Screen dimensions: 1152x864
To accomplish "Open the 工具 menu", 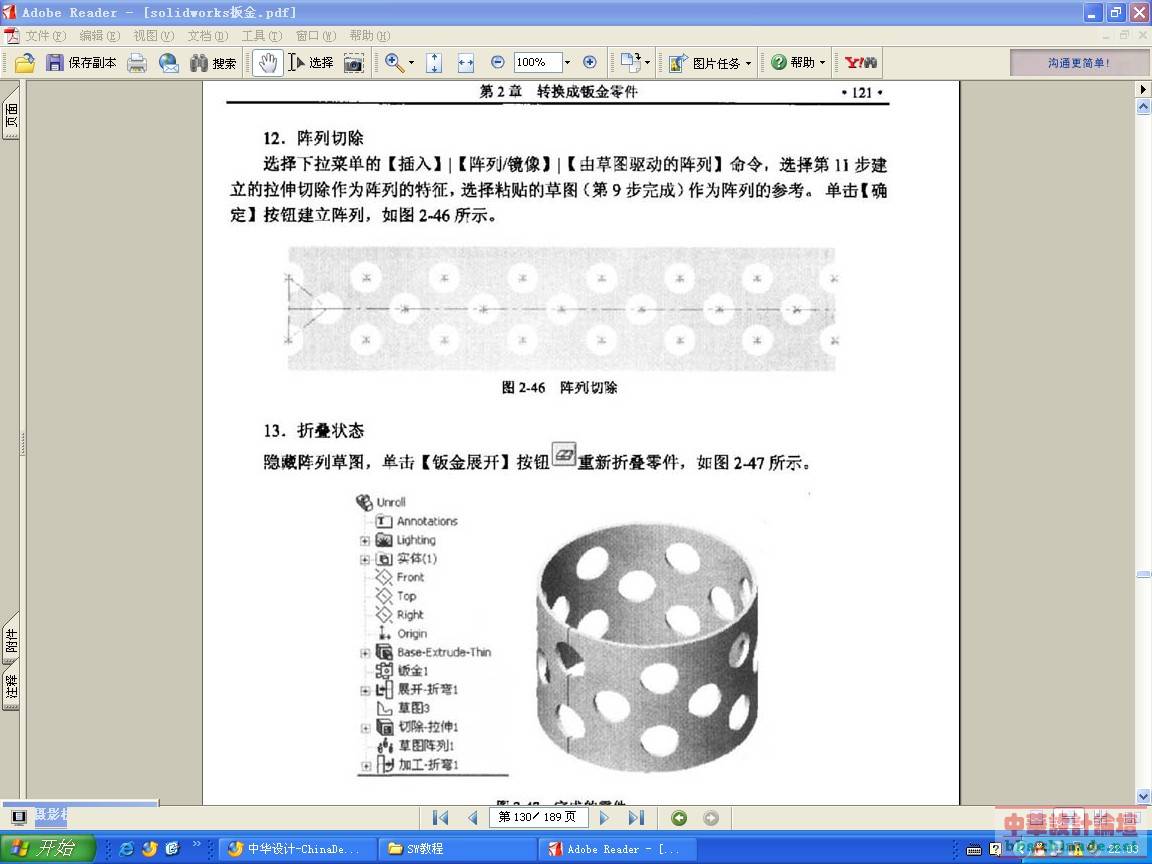I will (262, 35).
